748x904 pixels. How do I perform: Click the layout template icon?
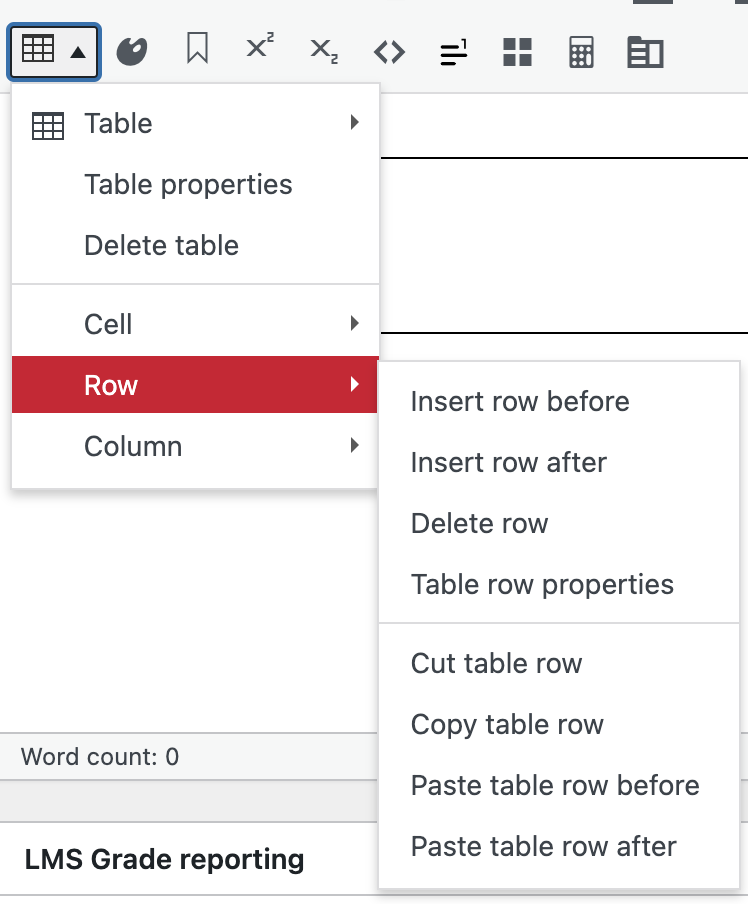tap(645, 52)
